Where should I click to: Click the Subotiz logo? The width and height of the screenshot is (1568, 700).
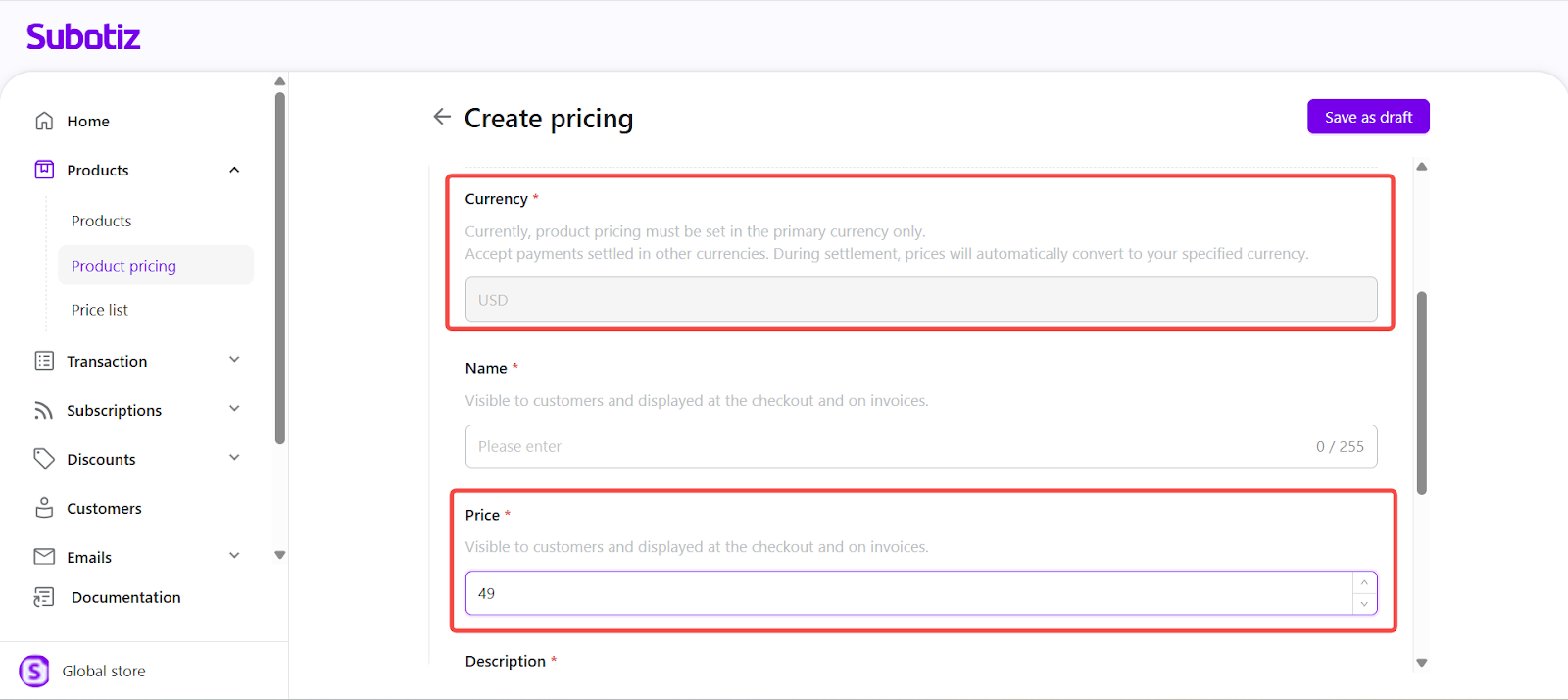(83, 37)
